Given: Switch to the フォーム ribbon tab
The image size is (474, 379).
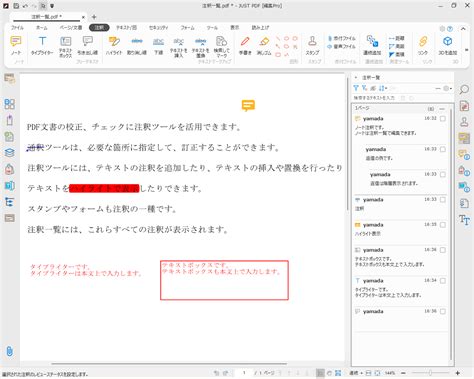Looking at the screenshot, I should (187, 28).
